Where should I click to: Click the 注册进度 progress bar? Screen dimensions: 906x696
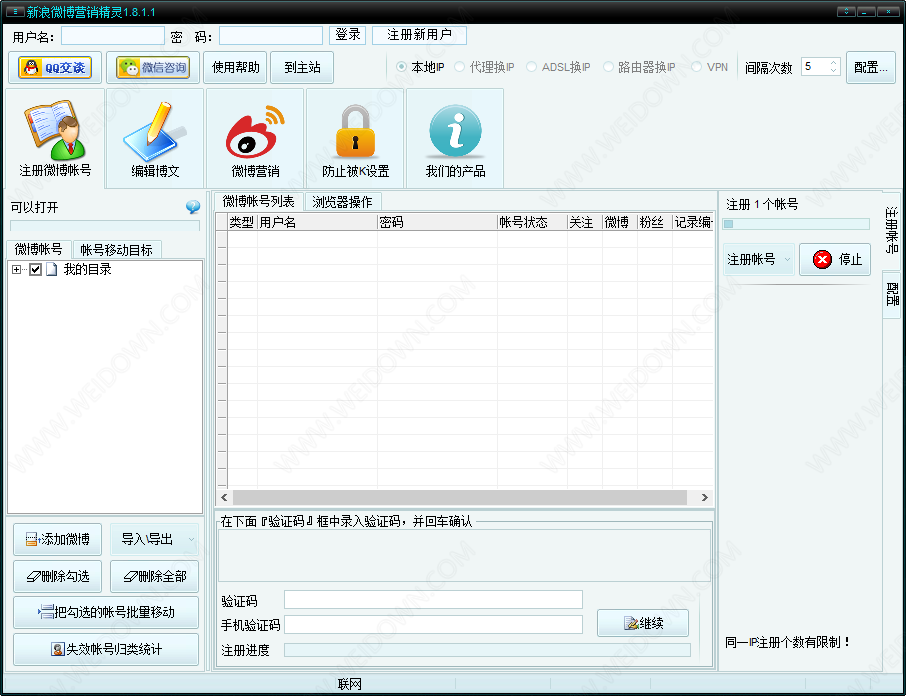click(487, 650)
